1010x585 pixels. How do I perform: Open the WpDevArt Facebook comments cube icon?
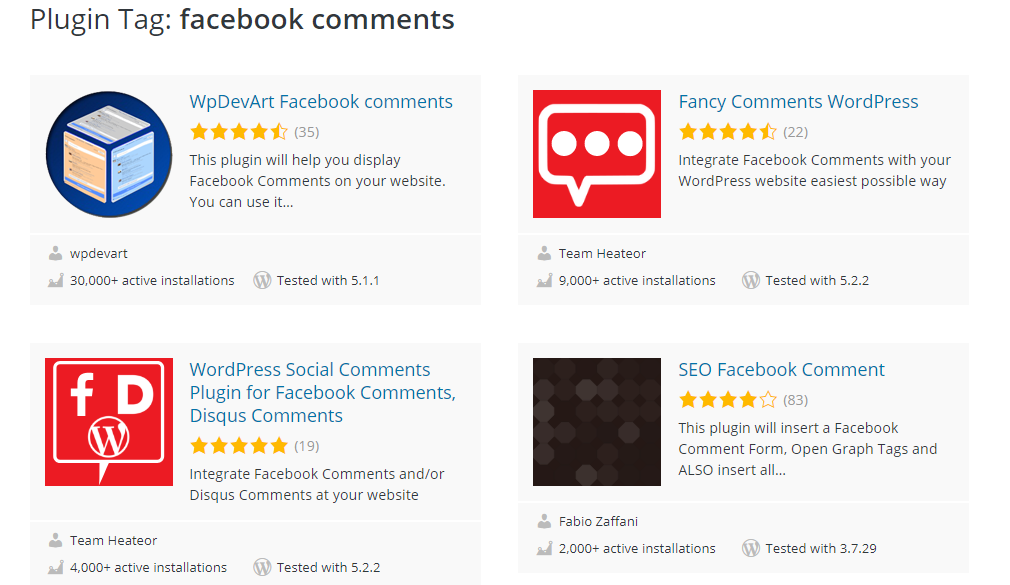(x=109, y=154)
